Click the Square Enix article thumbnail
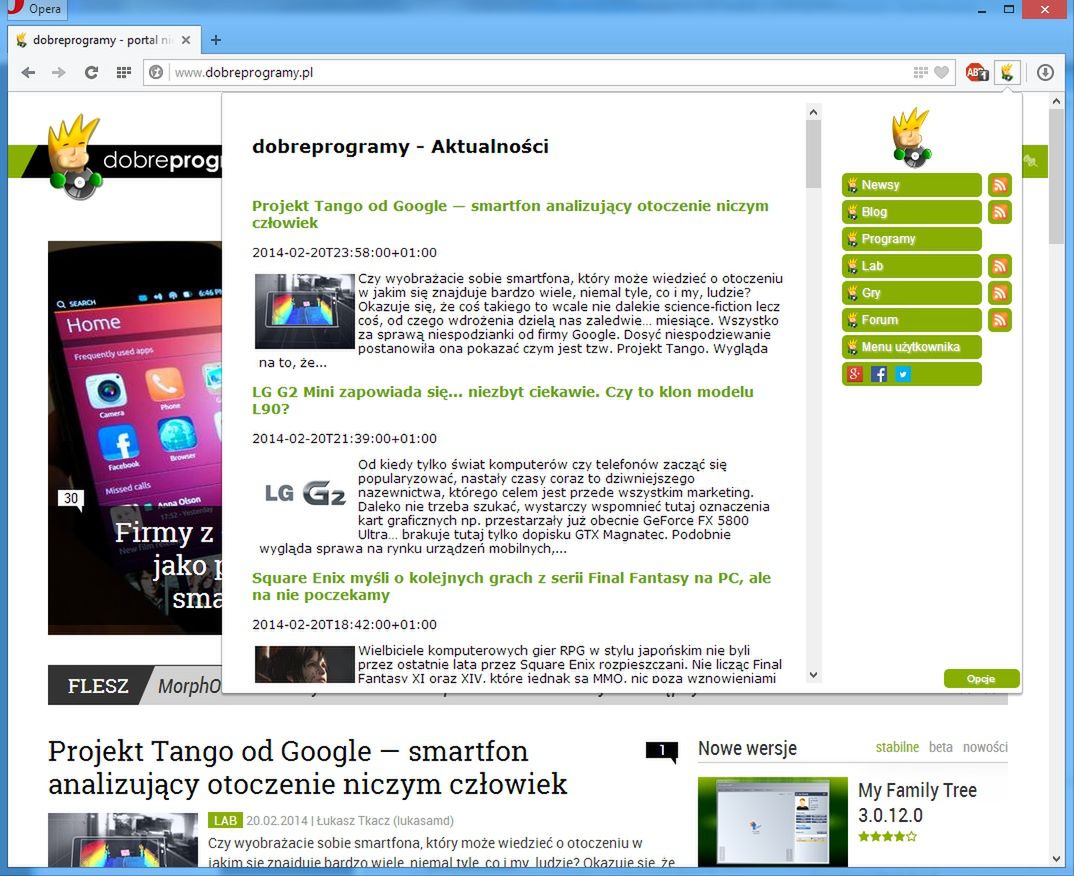This screenshot has width=1074, height=876. [x=305, y=664]
